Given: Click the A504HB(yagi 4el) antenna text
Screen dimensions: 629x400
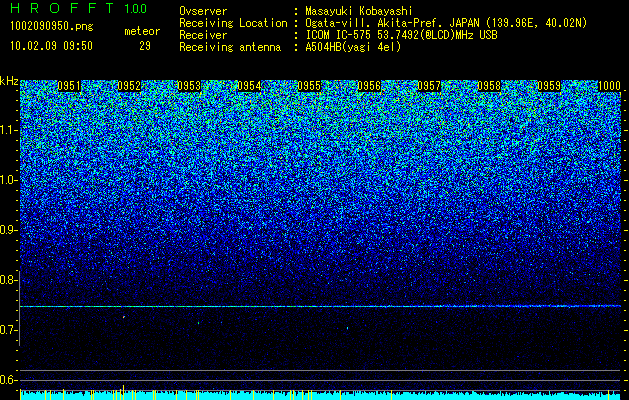Looking at the screenshot, I should [x=353, y=47].
